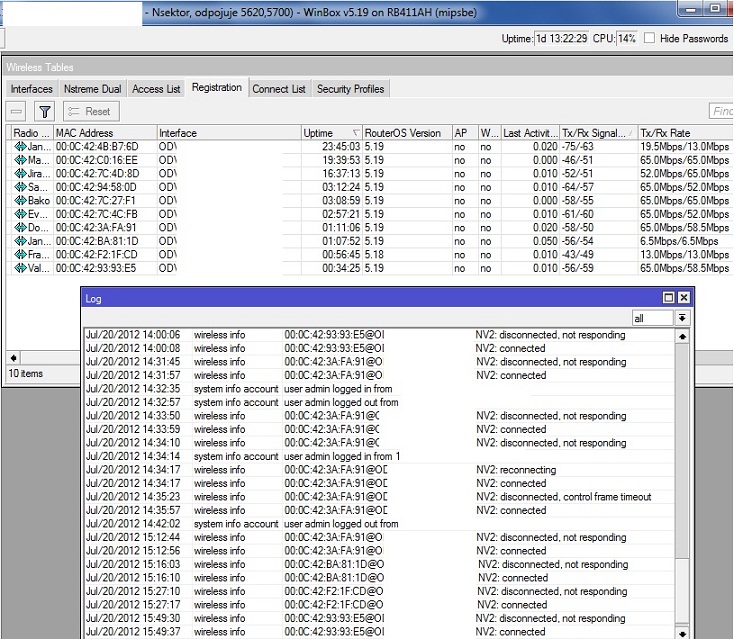The height and width of the screenshot is (639, 734).
Task: Select log entry at 15:27:17
Action: [x=379, y=604]
